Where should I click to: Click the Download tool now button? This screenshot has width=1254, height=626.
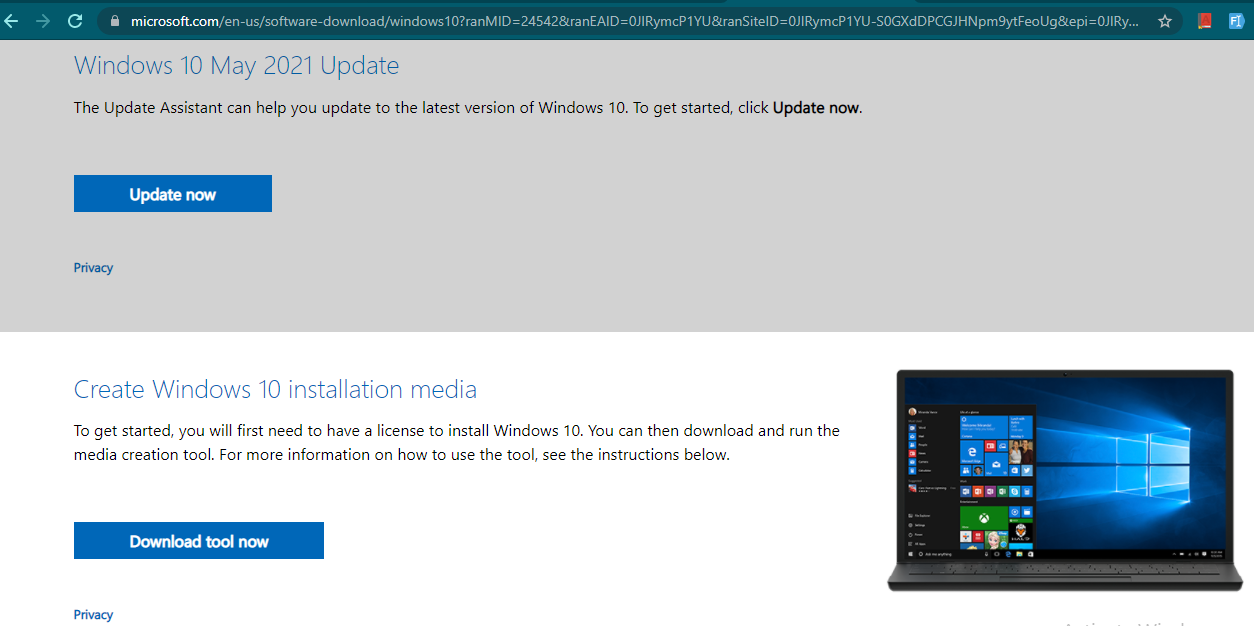tap(199, 541)
